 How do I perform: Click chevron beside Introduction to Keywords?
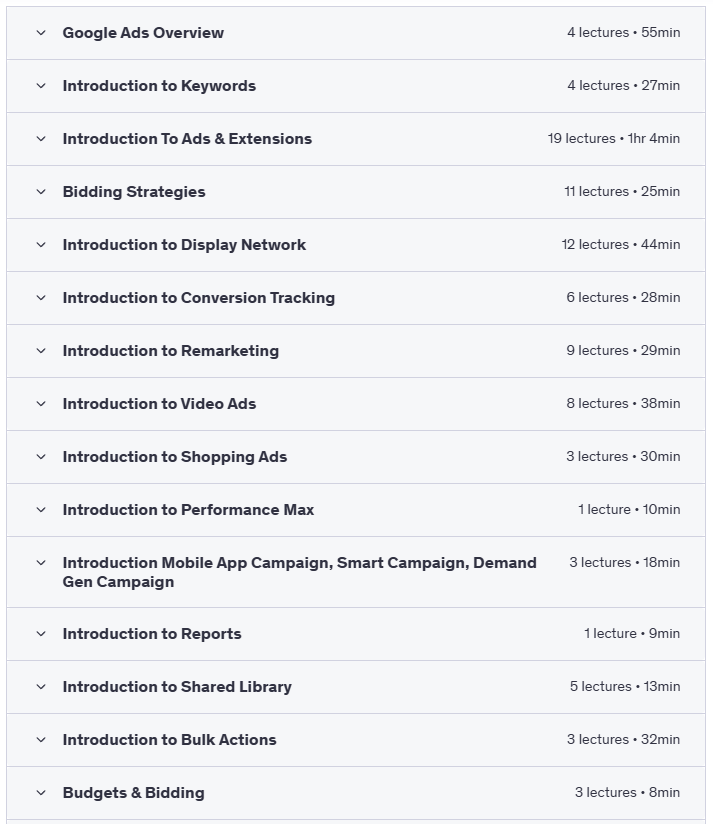pos(41,86)
